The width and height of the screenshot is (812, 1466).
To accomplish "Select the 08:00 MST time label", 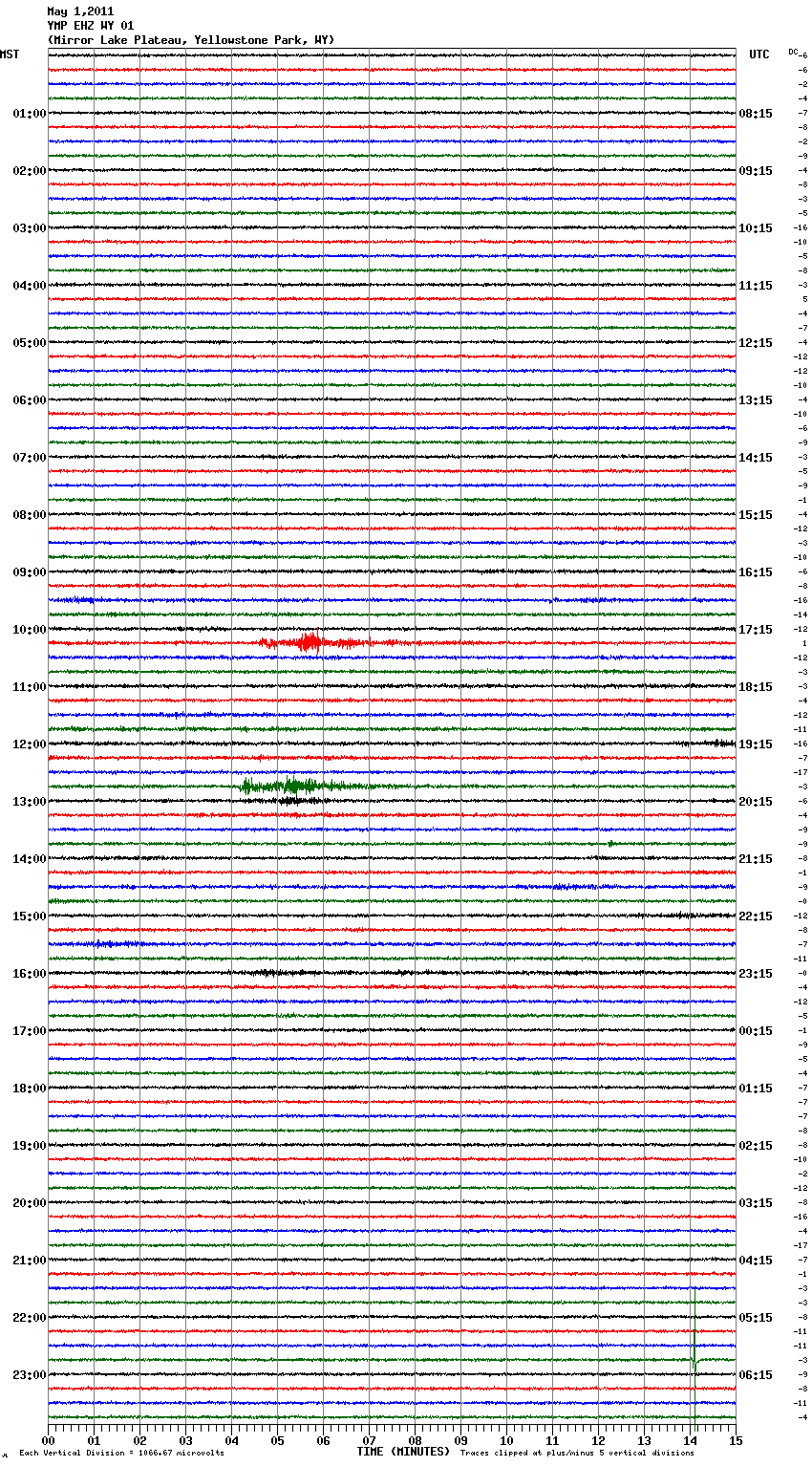I will point(29,515).
